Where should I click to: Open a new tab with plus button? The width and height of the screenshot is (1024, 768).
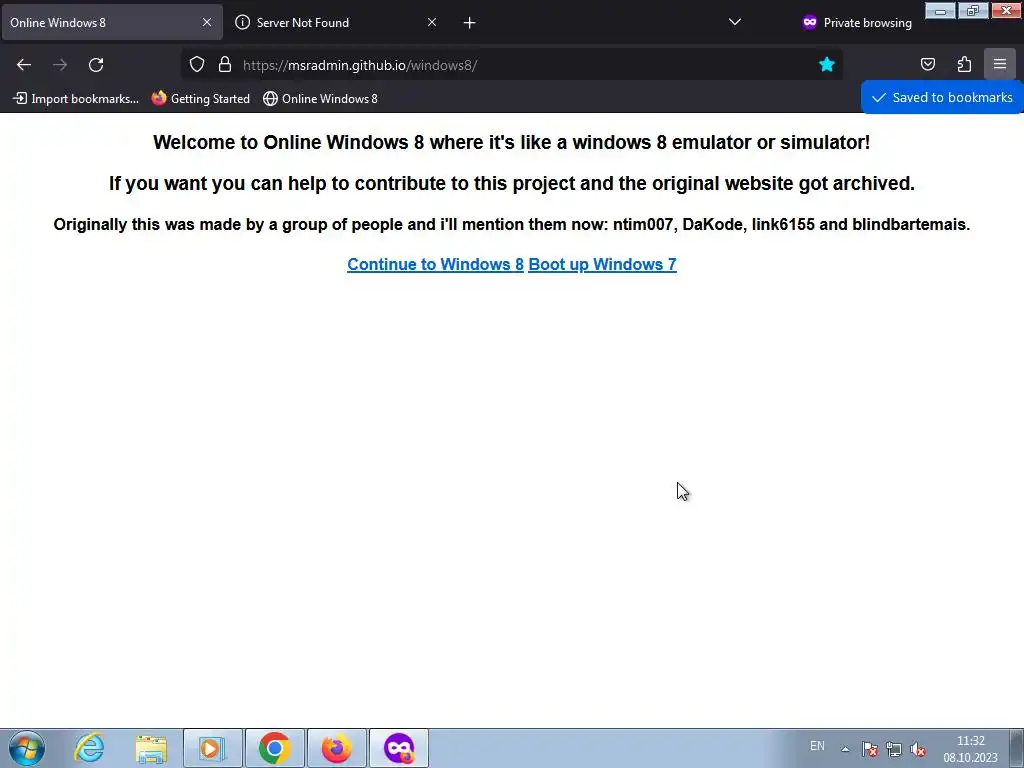coord(470,23)
